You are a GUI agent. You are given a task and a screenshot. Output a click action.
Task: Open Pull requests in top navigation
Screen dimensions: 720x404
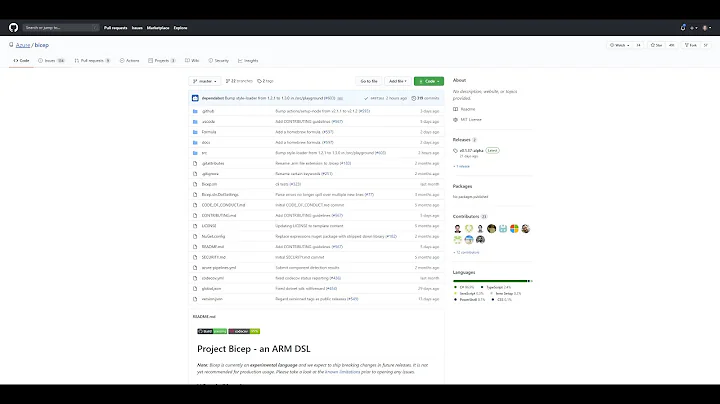point(115,28)
